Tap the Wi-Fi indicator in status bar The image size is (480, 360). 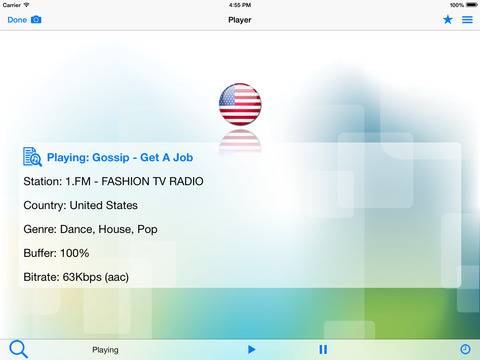[26, 5]
